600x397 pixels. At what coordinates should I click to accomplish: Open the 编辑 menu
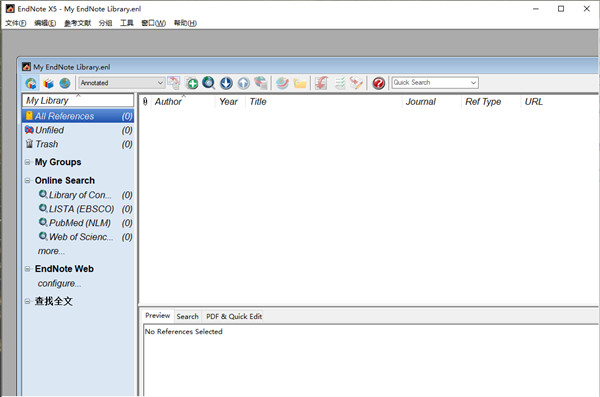point(45,23)
